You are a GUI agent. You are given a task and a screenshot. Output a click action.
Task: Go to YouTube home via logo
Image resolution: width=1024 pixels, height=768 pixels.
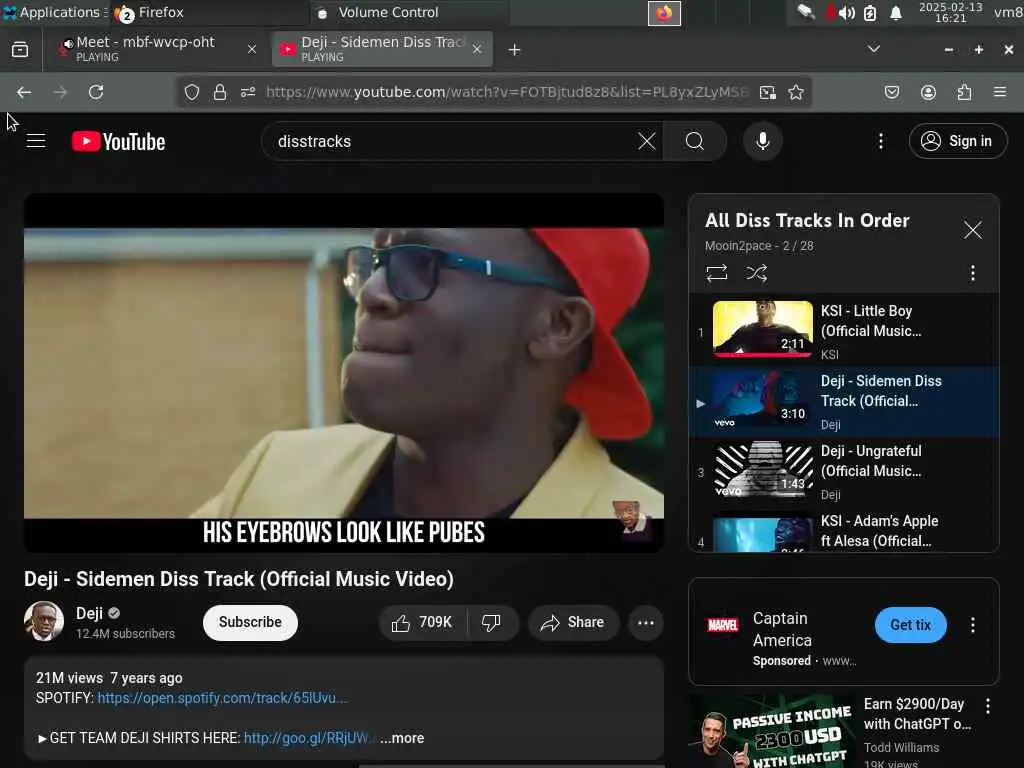click(118, 141)
